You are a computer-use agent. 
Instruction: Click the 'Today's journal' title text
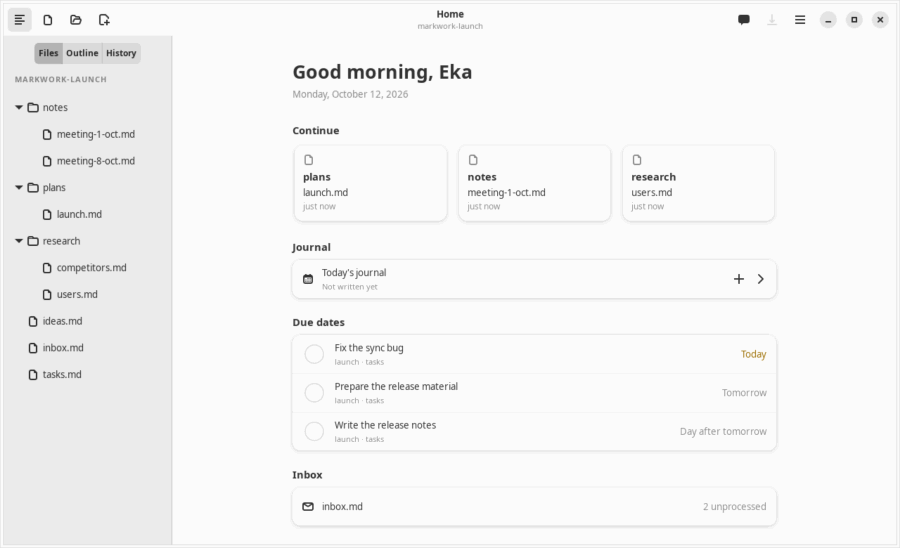point(354,273)
